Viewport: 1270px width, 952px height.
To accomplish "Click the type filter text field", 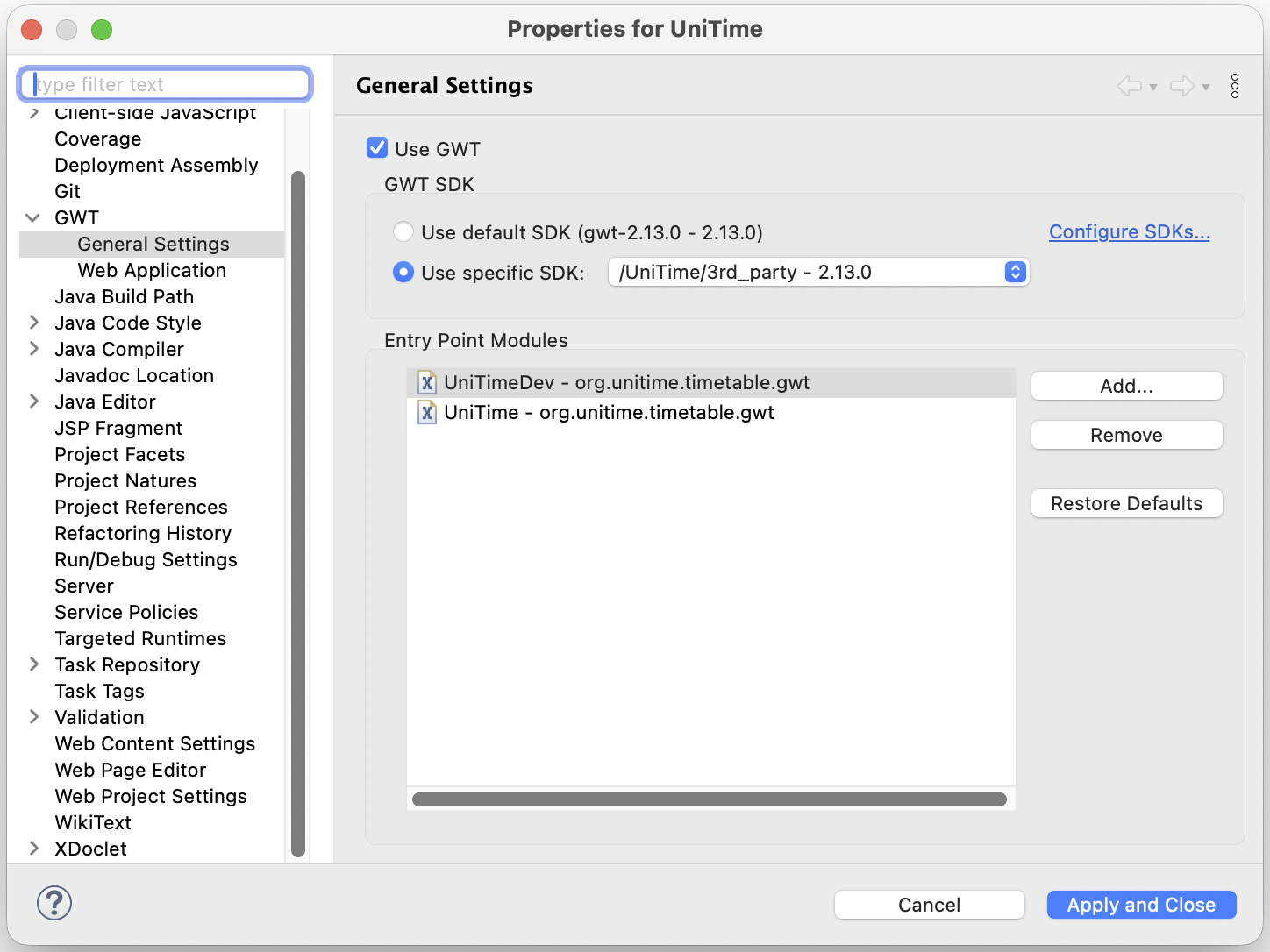I will tap(166, 84).
